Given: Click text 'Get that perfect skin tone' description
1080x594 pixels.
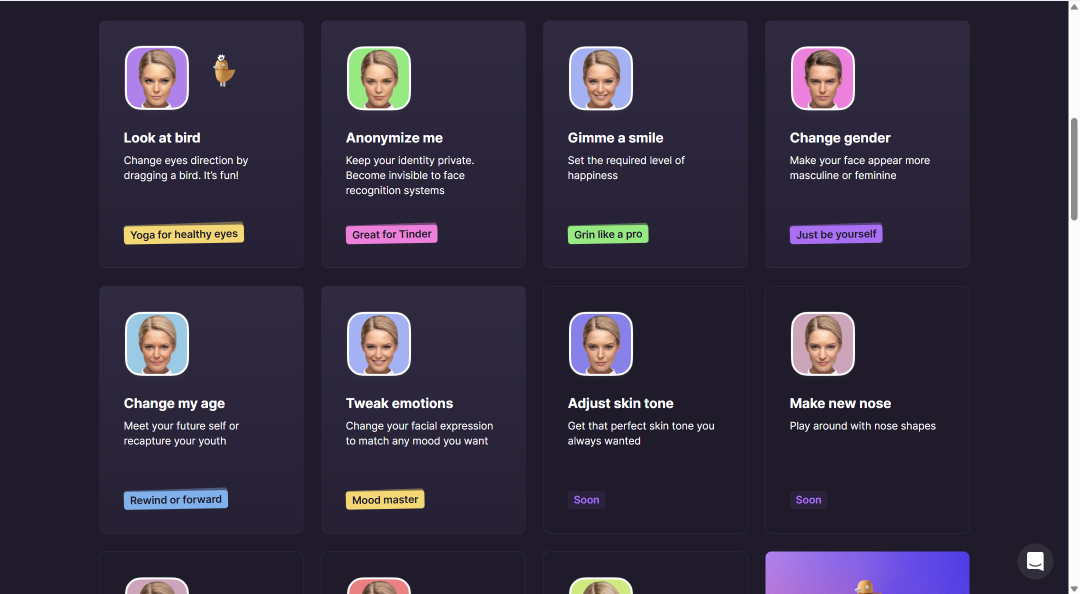Looking at the screenshot, I should coord(641,433).
